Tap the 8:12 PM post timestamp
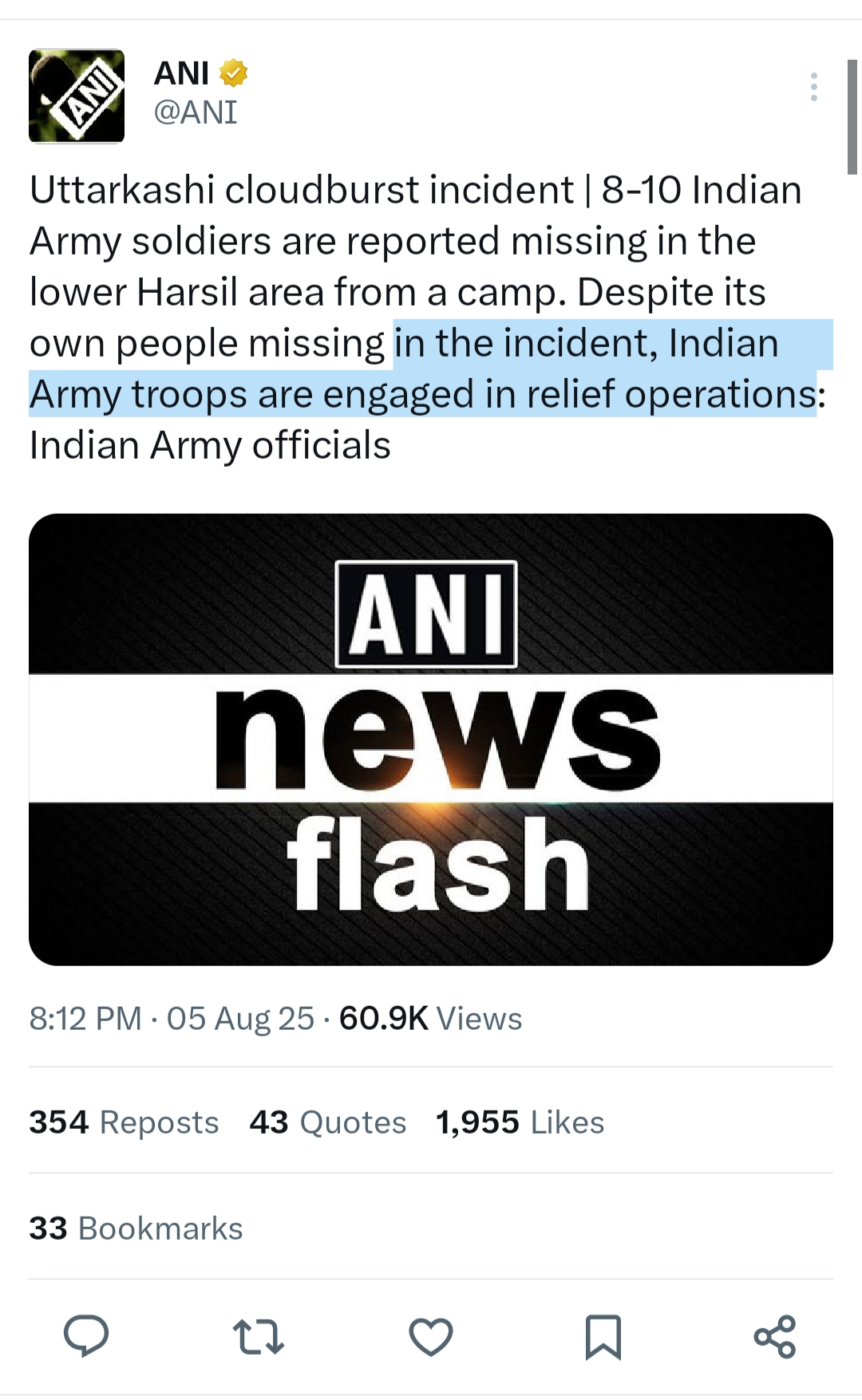The image size is (862, 1400). pos(85,1019)
